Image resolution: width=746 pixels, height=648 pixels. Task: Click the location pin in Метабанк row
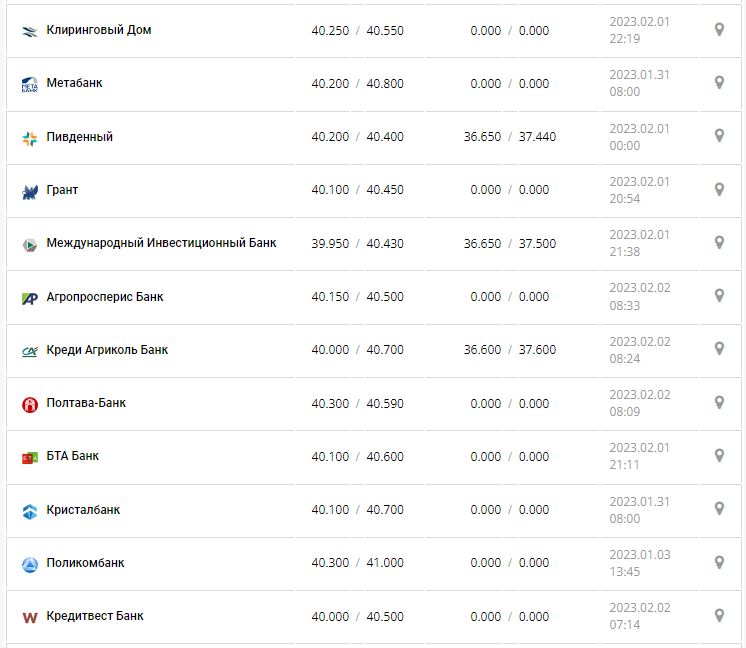pos(718,83)
